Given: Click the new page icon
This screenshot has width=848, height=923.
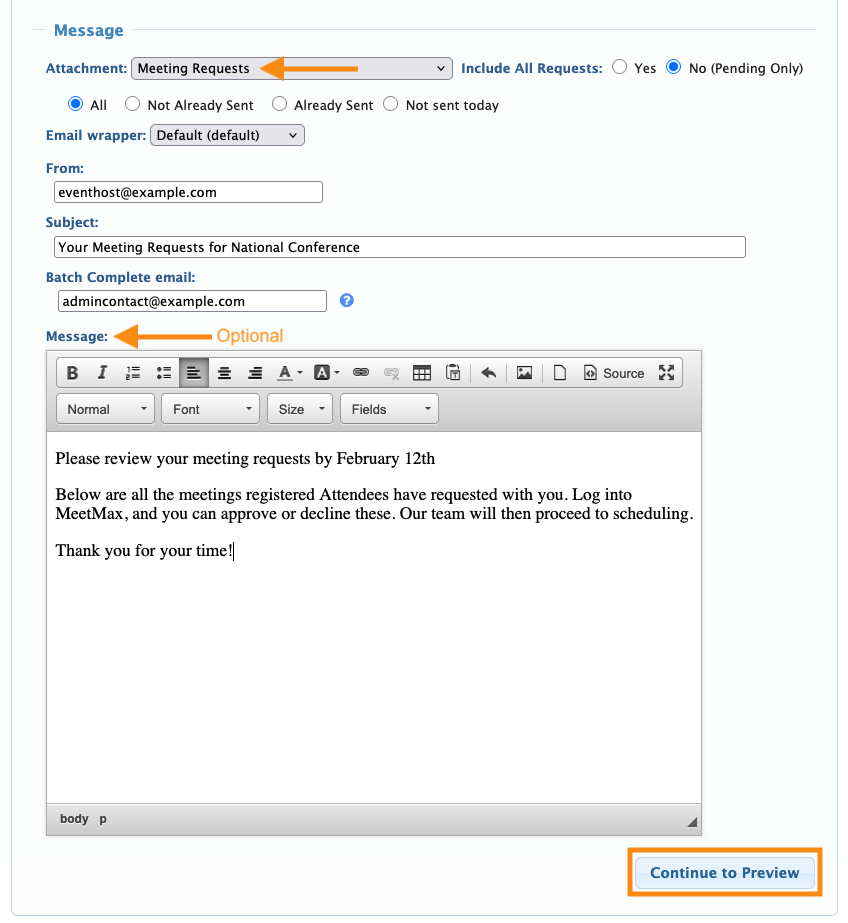Looking at the screenshot, I should pyautogui.click(x=560, y=373).
